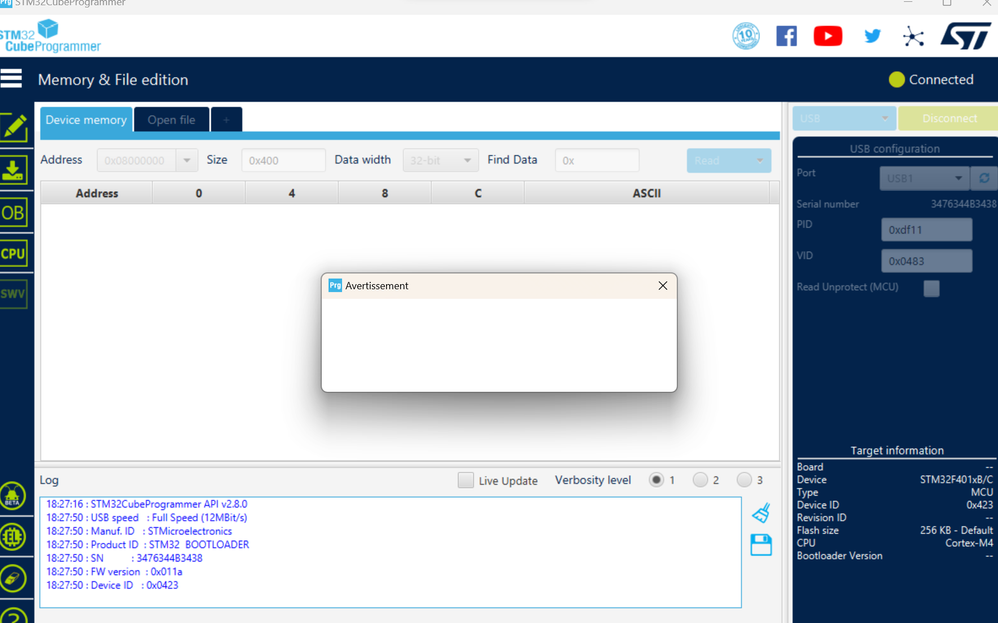The width and height of the screenshot is (998, 623).
Task: Click the STM32CubeProgrammer logo
Action: coord(50,36)
